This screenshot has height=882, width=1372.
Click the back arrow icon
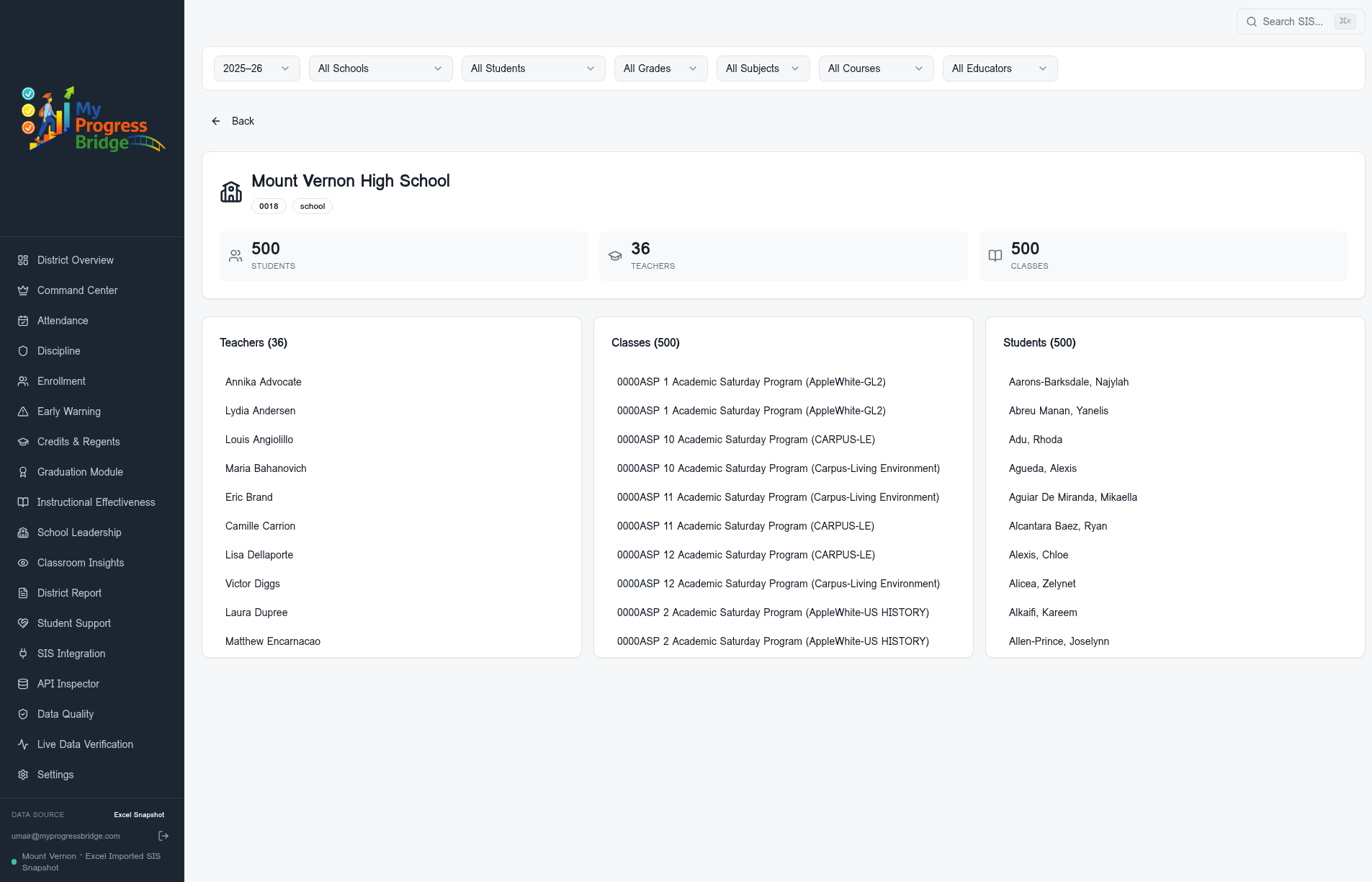[x=216, y=121]
